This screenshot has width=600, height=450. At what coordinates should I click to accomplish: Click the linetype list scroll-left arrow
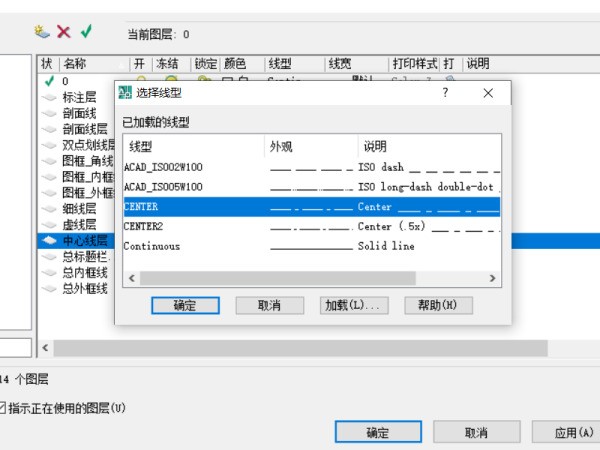point(132,278)
